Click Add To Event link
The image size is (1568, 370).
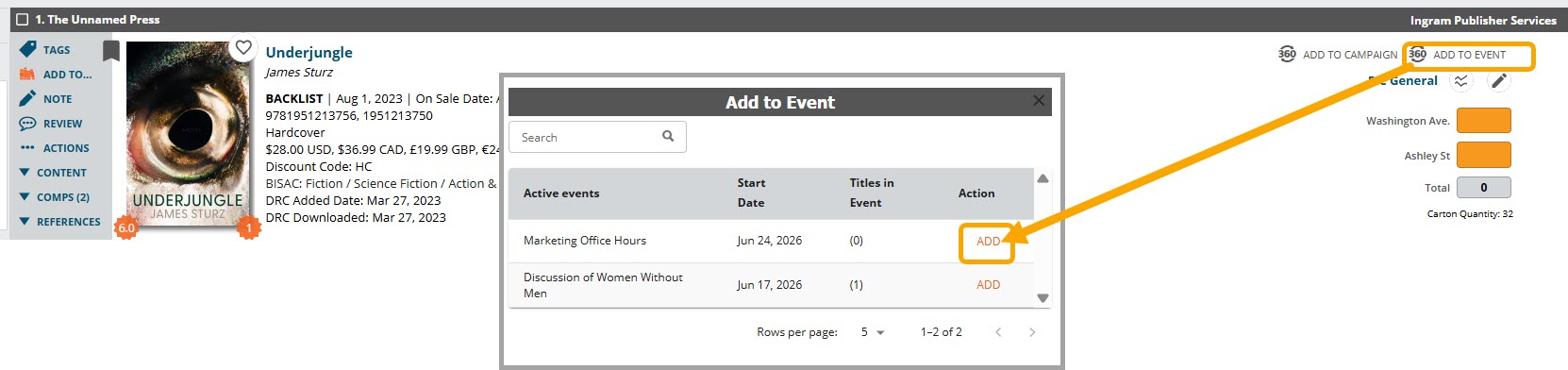click(1458, 55)
